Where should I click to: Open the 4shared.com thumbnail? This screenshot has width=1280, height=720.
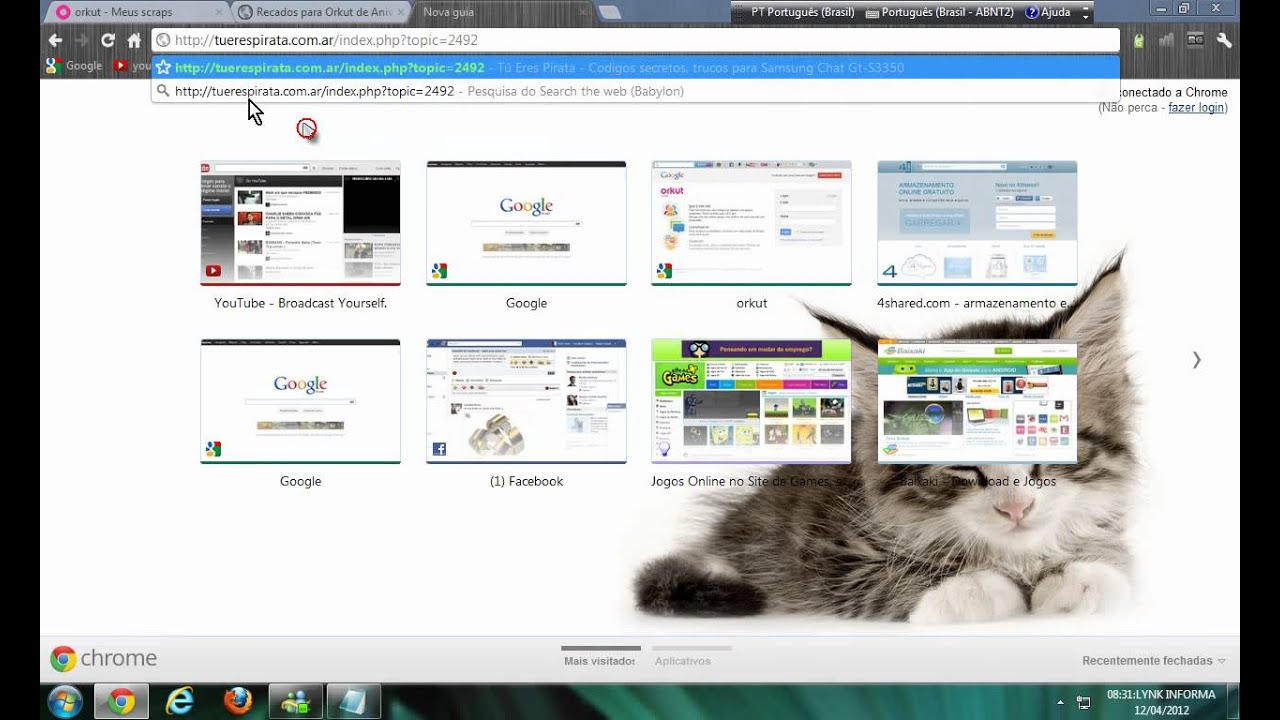click(x=977, y=223)
